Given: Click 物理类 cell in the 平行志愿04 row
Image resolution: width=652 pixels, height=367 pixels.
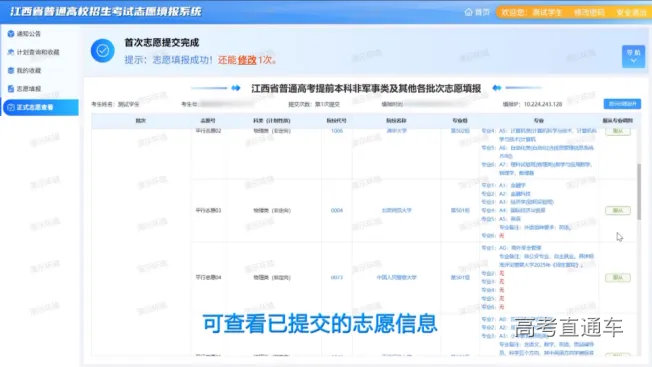Looking at the screenshot, I should pyautogui.click(x=272, y=277).
